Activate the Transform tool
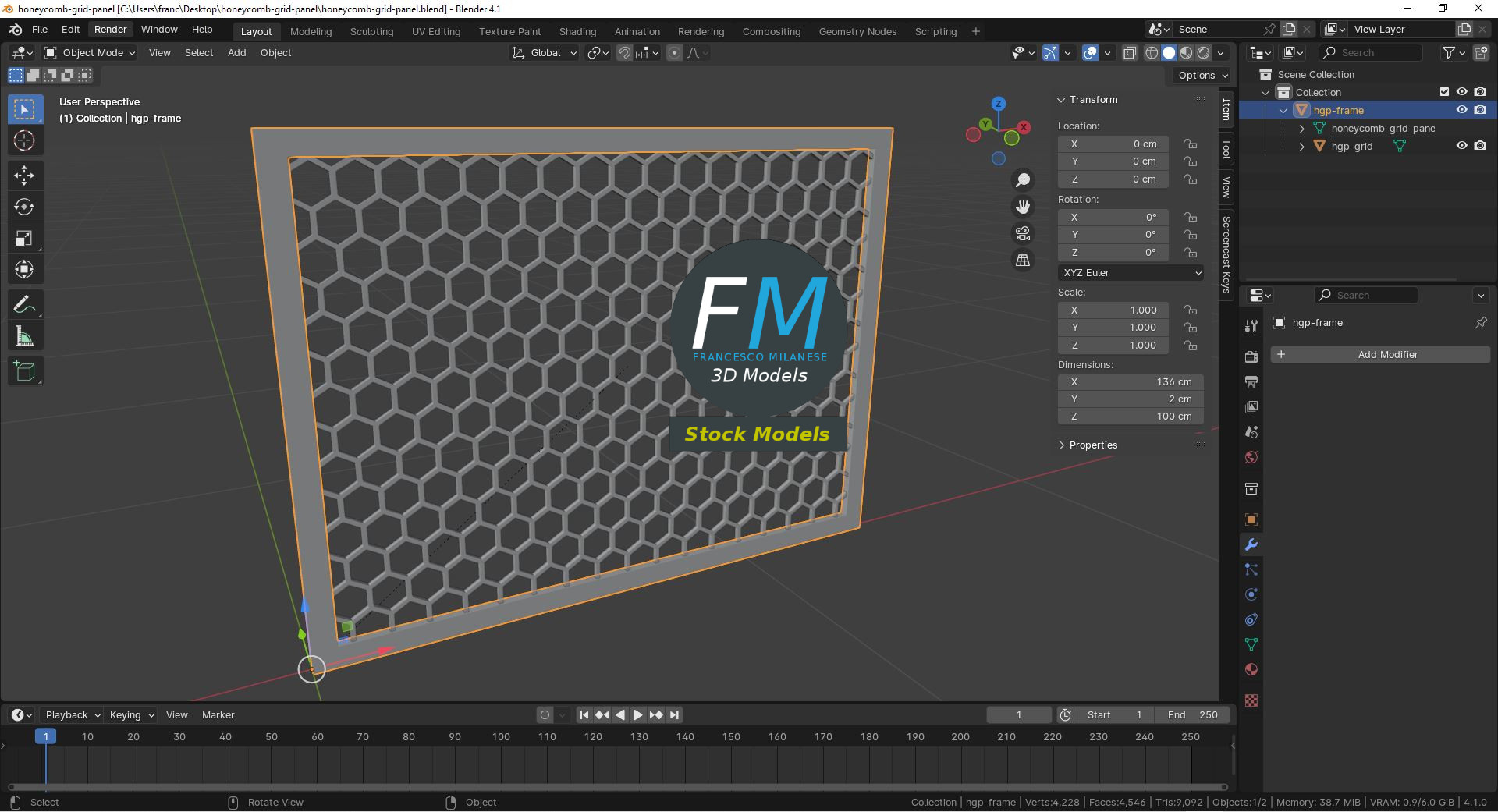 point(25,270)
